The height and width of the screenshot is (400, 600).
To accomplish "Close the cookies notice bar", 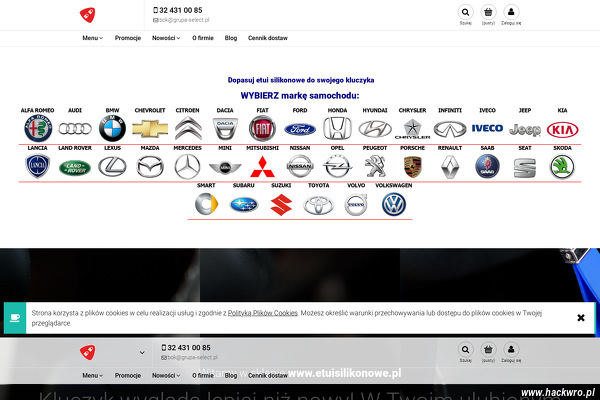I will (x=580, y=317).
